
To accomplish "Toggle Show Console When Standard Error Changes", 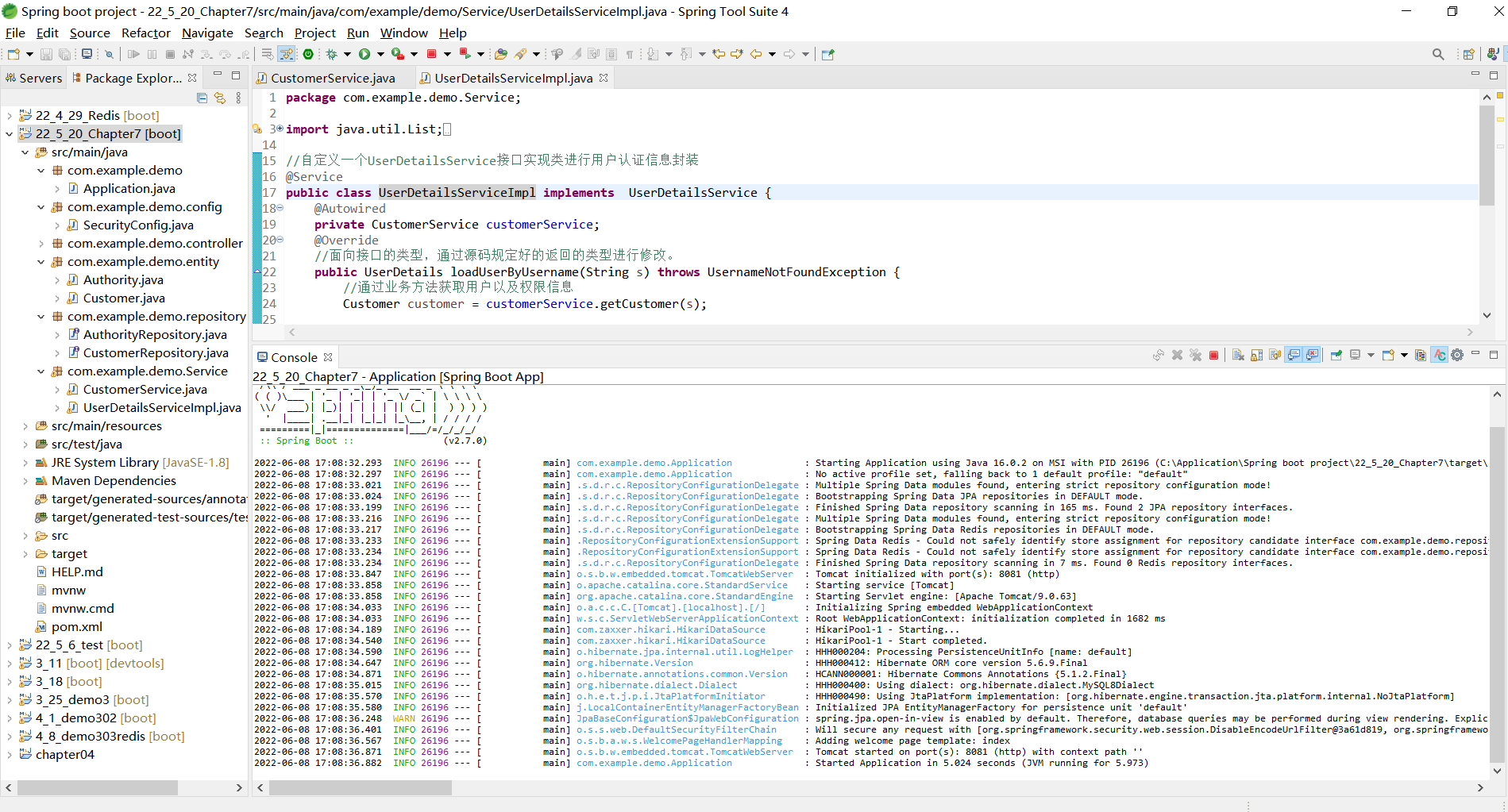I will (x=1312, y=356).
